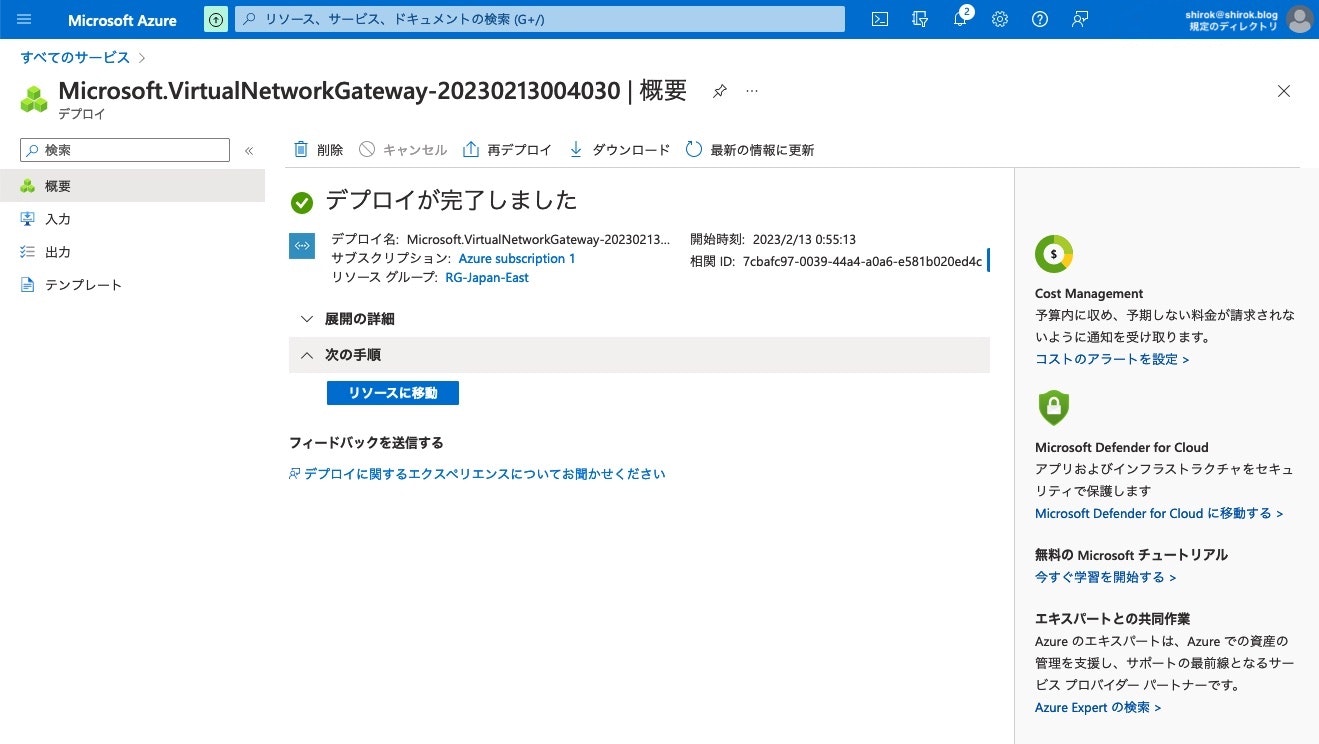Open the notifications bell showing 2 alerts
This screenshot has height=744, width=1319.
tap(960, 19)
